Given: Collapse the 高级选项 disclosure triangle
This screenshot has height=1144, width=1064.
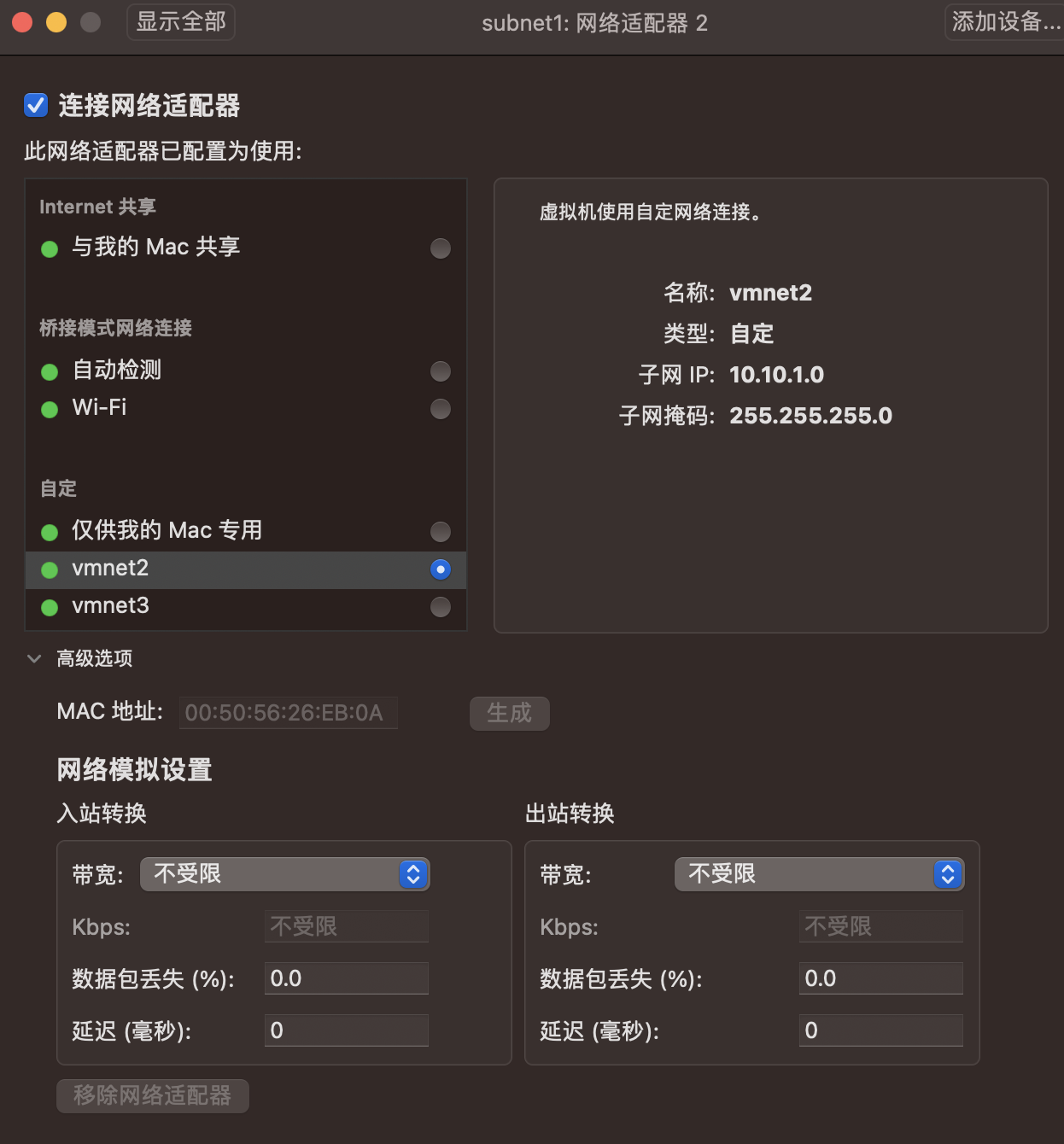Looking at the screenshot, I should (x=33, y=658).
